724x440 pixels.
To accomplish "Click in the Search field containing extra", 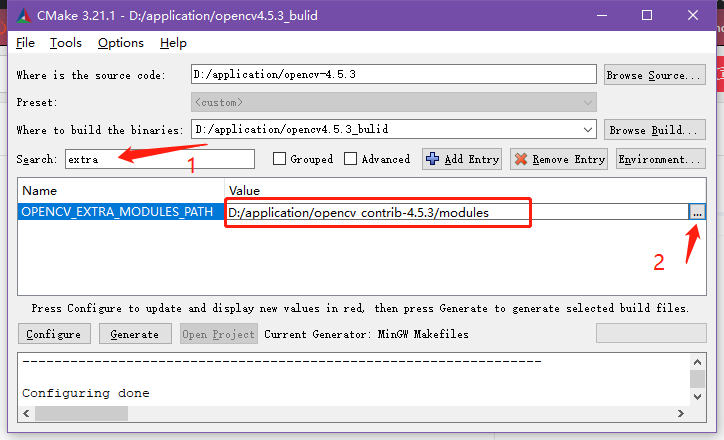I will tap(160, 159).
